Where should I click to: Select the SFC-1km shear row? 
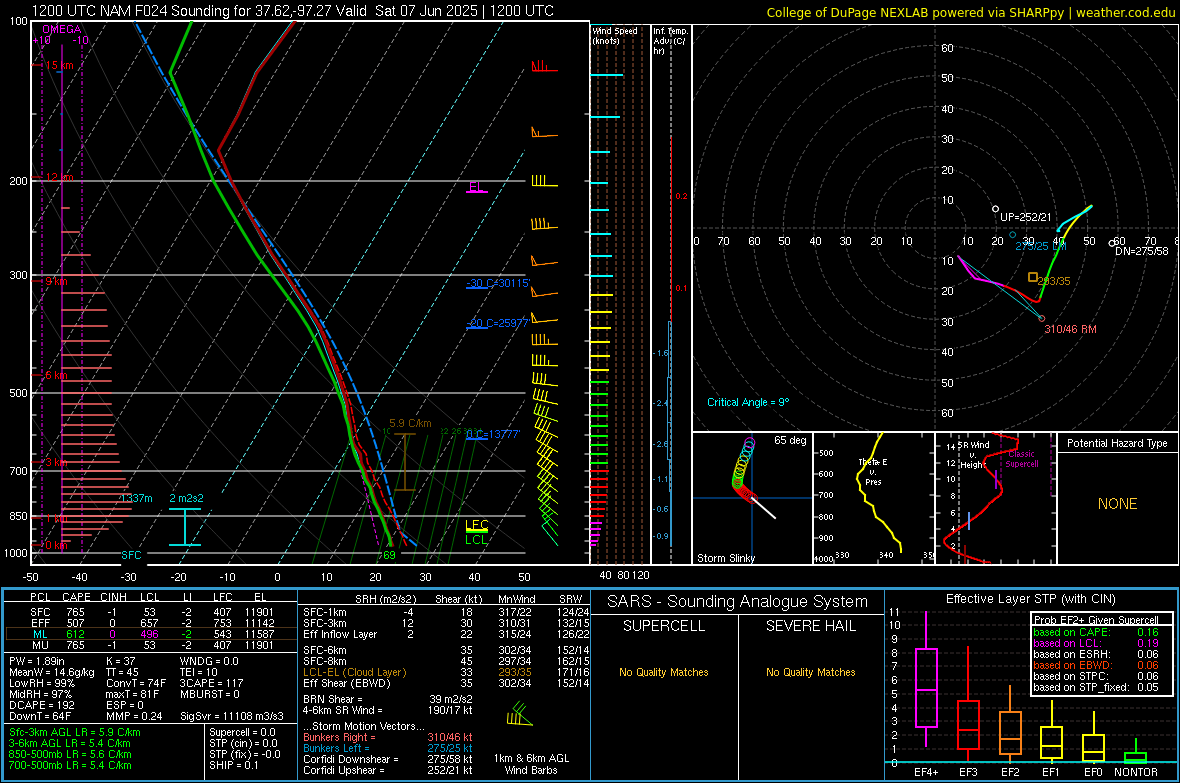pos(446,613)
